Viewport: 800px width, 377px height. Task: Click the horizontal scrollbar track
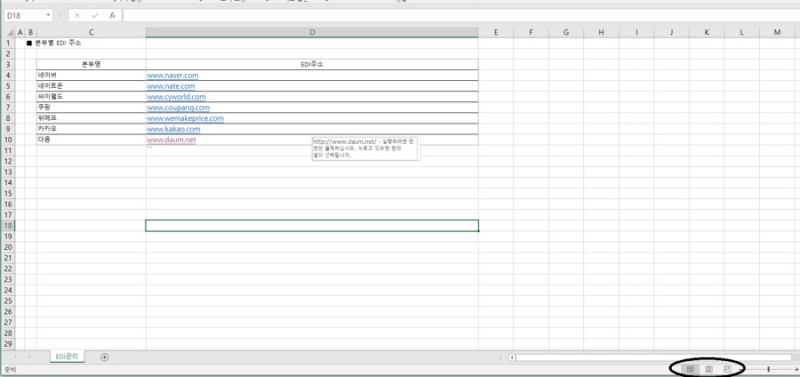654,358
